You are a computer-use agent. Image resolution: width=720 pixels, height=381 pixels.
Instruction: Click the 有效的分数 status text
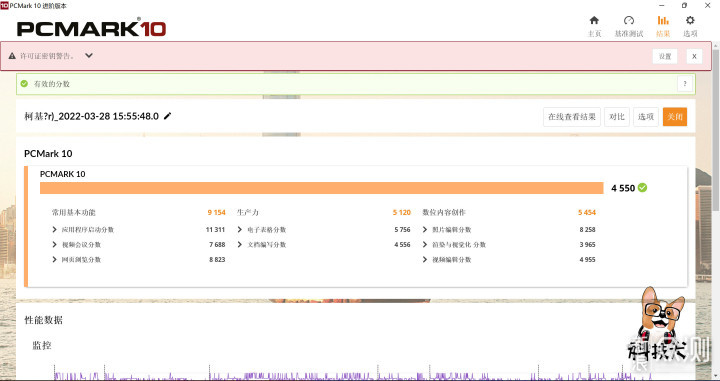pyautogui.click(x=51, y=84)
